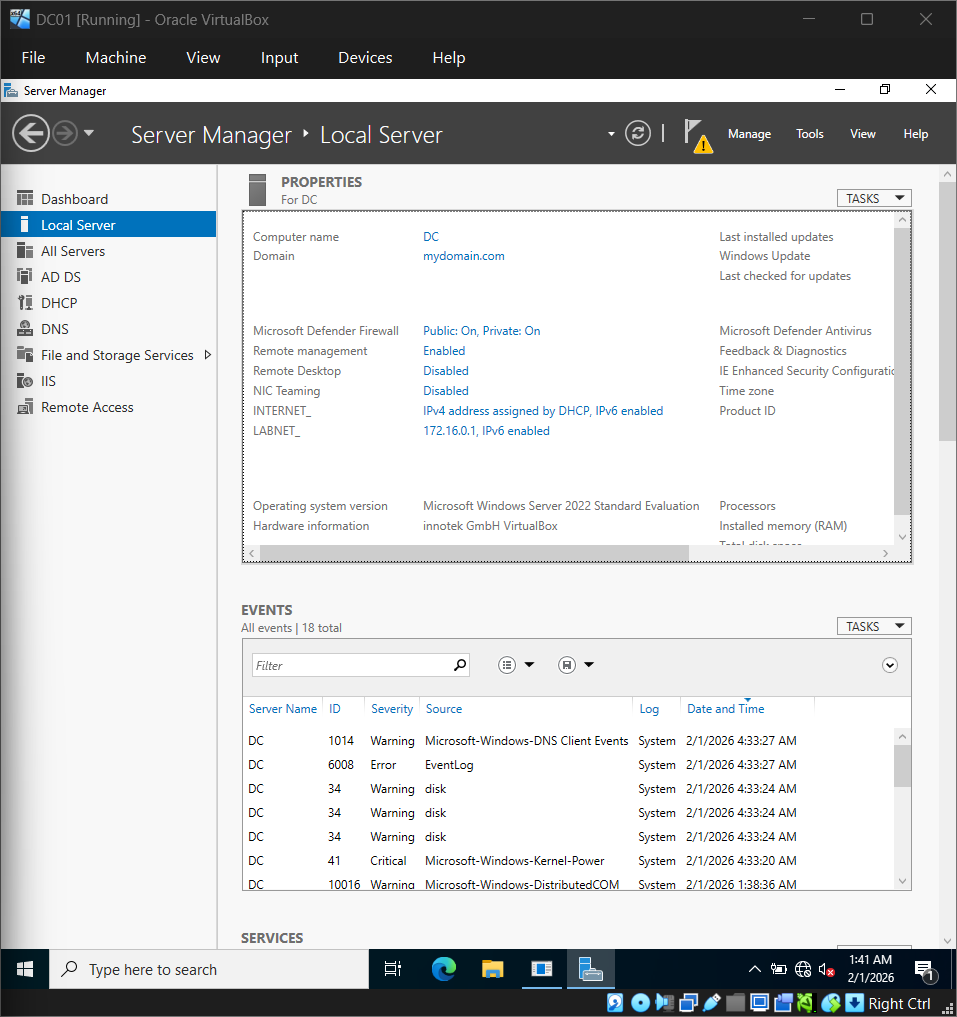Image resolution: width=957 pixels, height=1017 pixels.
Task: Click the Back navigation arrow icon
Action: [x=30, y=134]
